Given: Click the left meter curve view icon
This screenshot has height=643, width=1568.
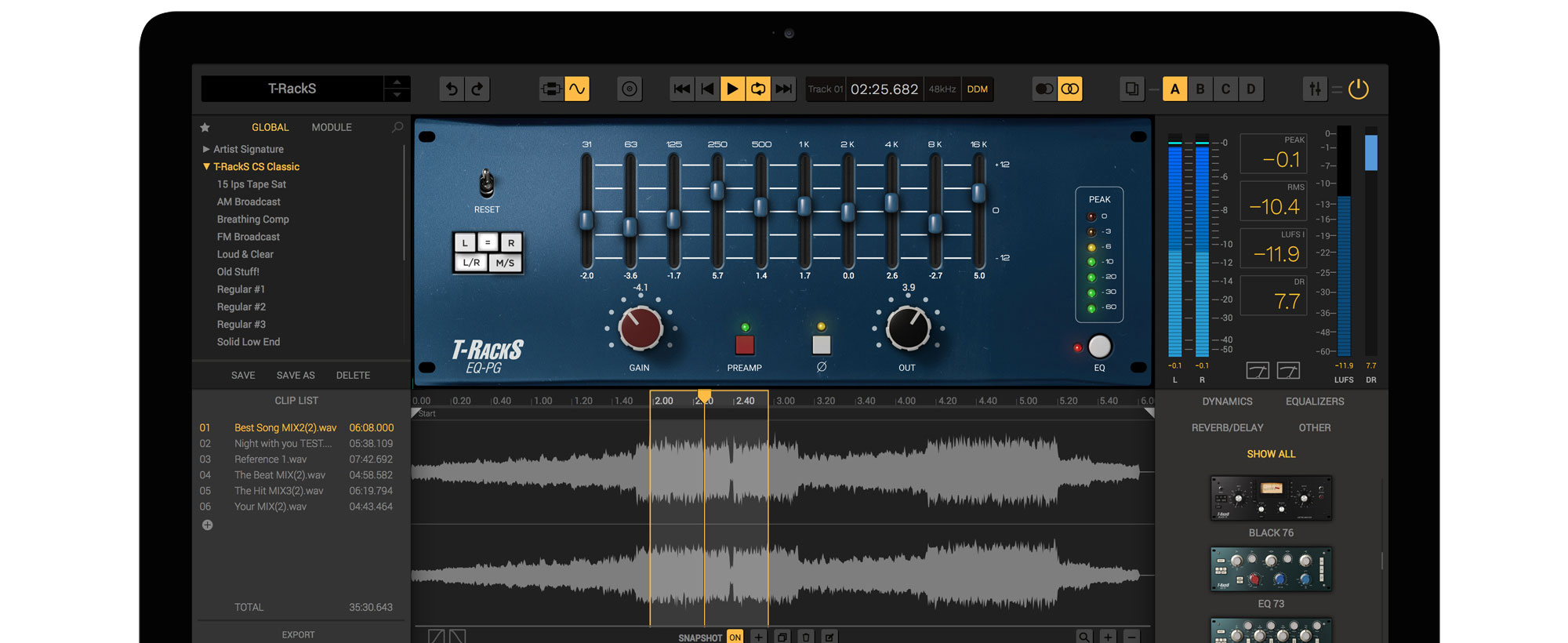Looking at the screenshot, I should (x=1258, y=370).
